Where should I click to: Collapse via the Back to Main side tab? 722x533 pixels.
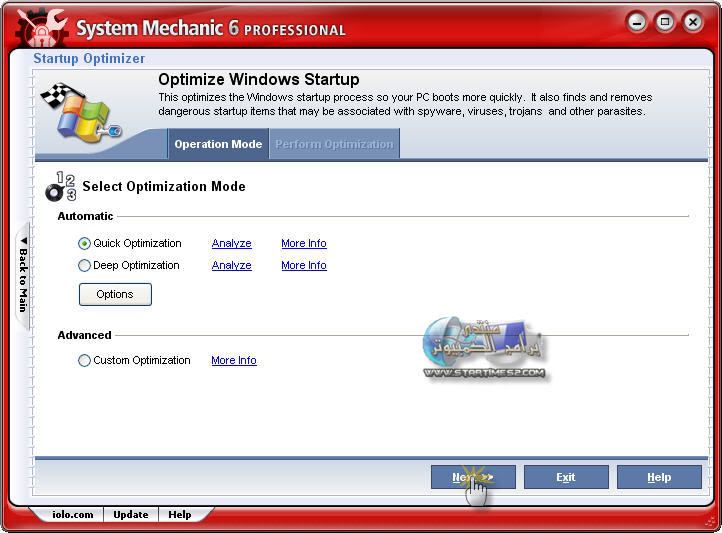pos(23,275)
